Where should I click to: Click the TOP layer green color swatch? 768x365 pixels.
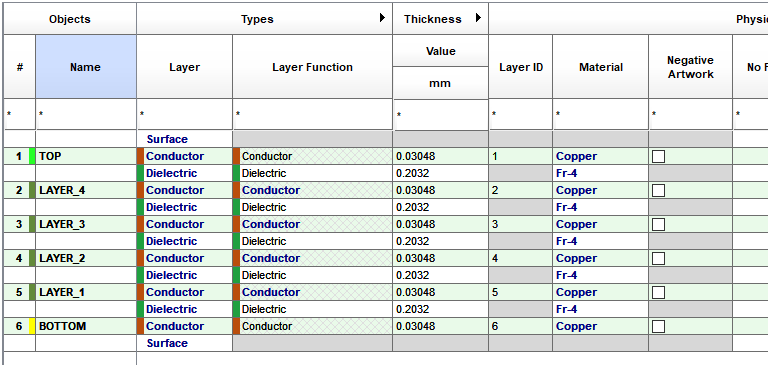32,156
